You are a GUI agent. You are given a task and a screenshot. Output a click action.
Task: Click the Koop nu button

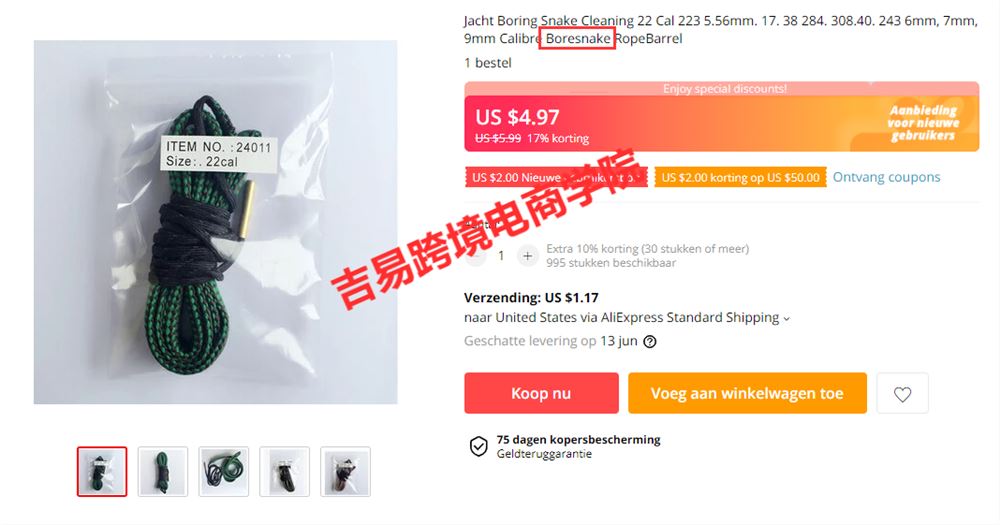(x=541, y=393)
